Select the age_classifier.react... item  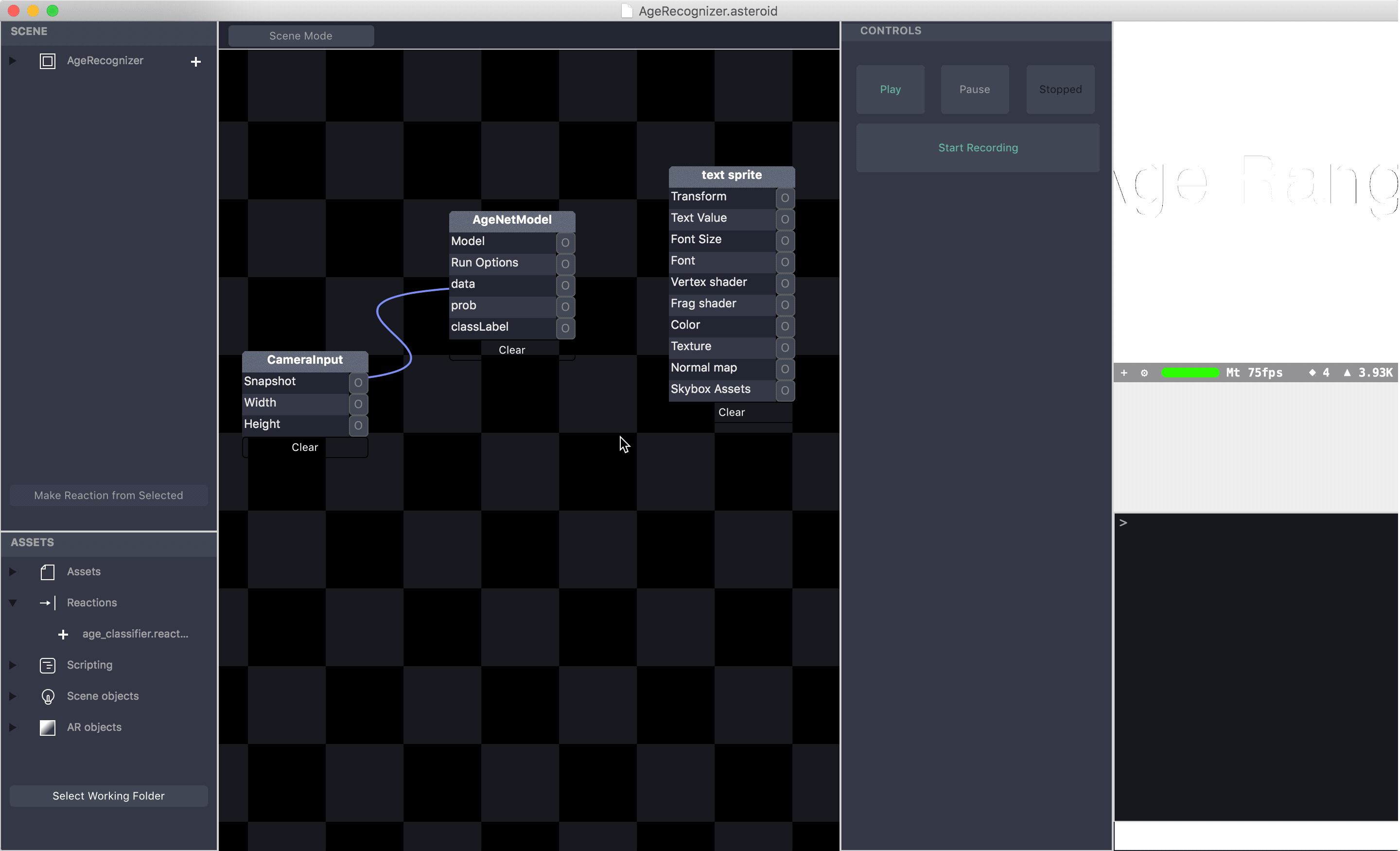click(x=135, y=634)
